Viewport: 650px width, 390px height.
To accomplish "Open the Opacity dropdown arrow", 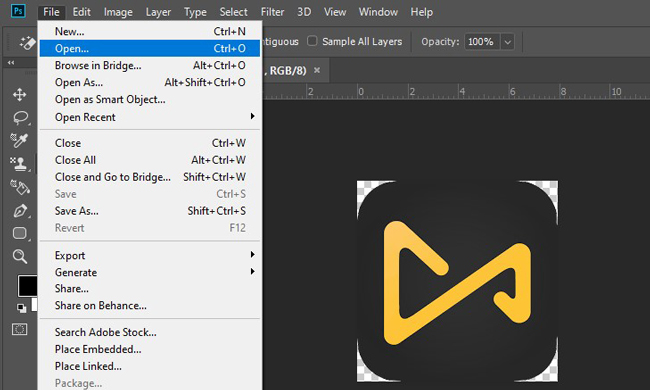I will click(x=507, y=42).
